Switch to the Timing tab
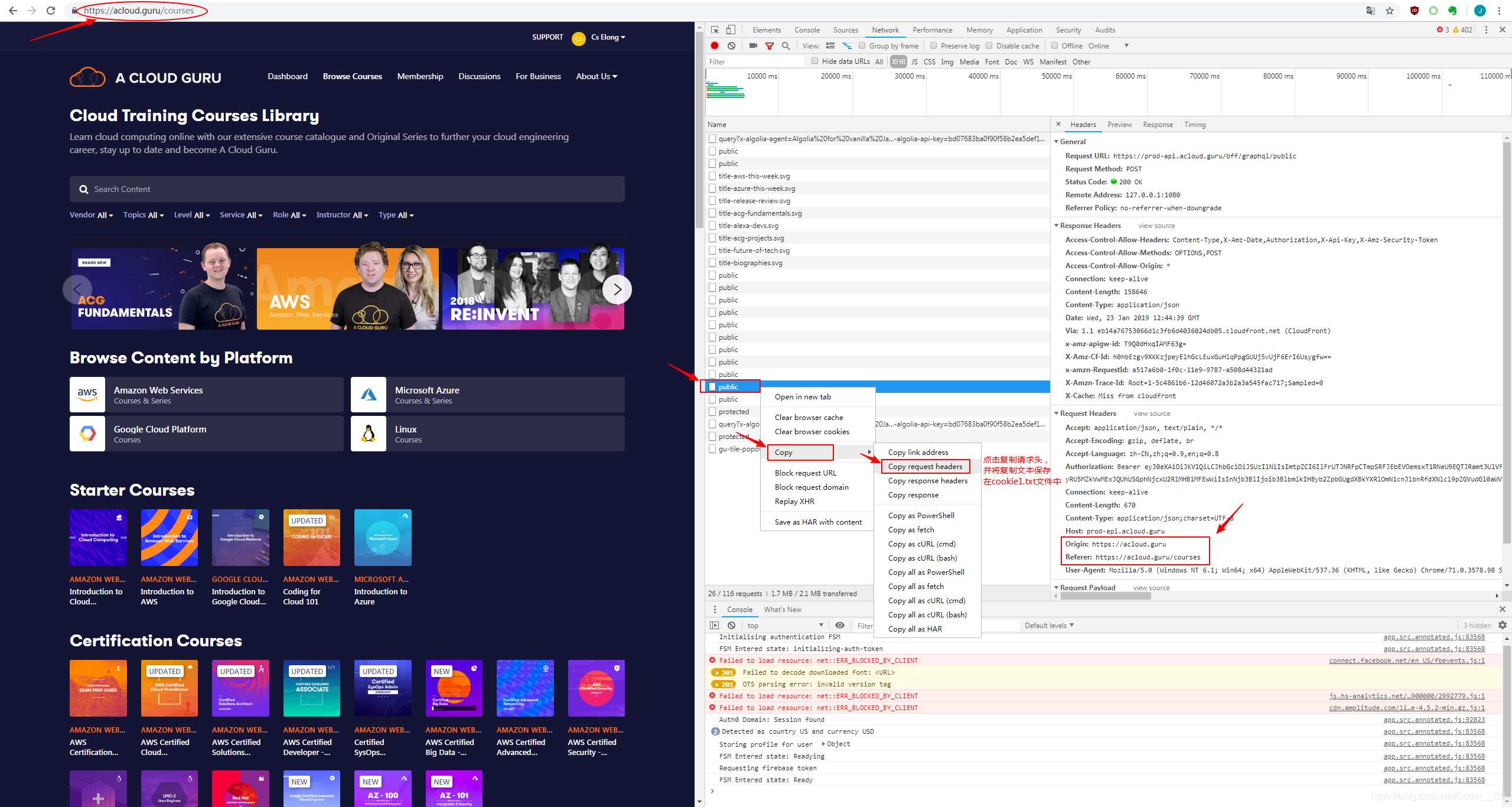Image resolution: width=1512 pixels, height=807 pixels. point(1195,125)
